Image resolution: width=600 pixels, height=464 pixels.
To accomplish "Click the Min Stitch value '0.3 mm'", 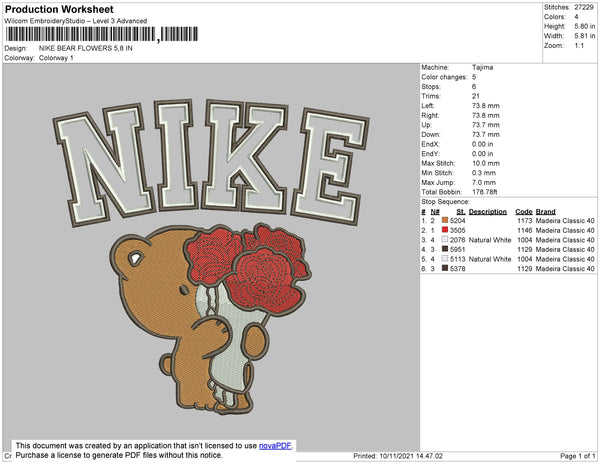I will click(x=484, y=173).
